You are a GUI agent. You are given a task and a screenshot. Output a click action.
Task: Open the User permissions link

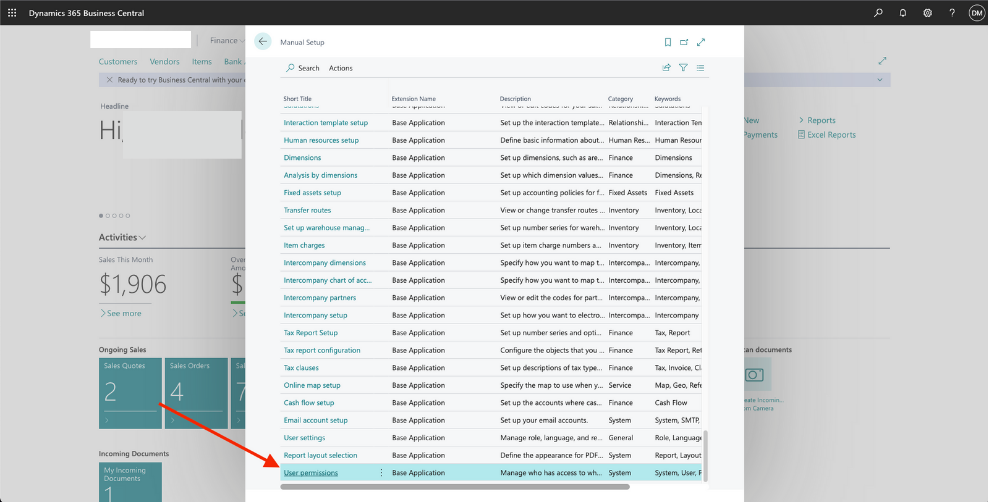click(311, 473)
